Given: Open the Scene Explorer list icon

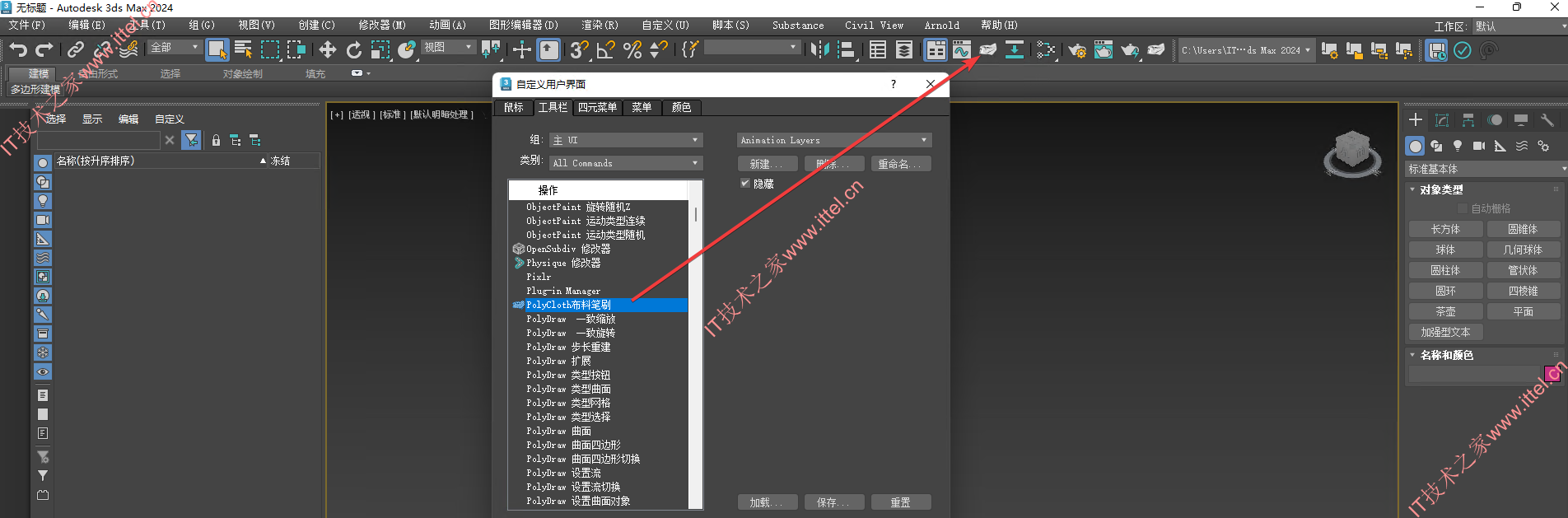Looking at the screenshot, I should pos(878,50).
